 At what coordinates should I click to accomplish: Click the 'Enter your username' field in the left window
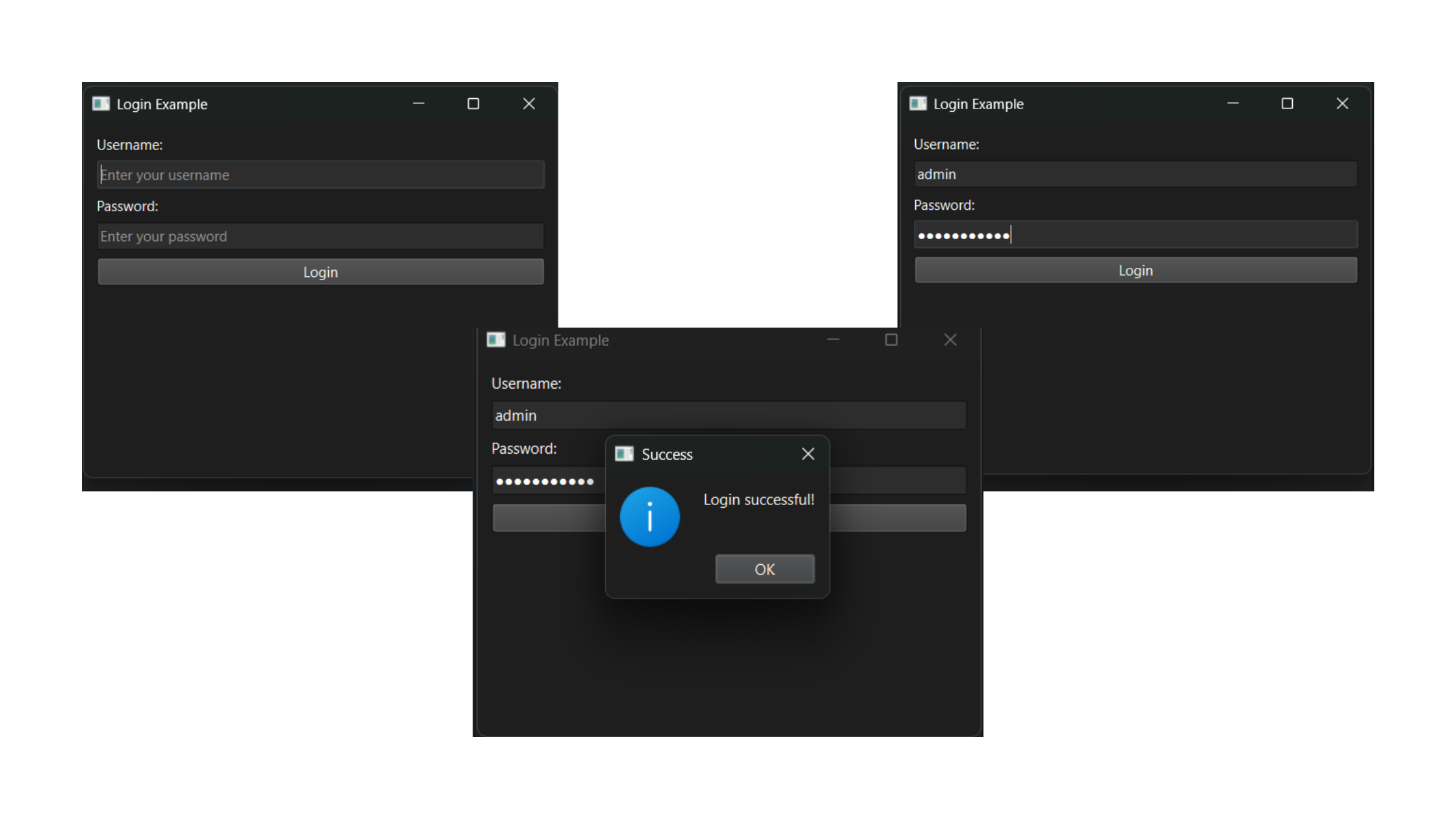320,174
